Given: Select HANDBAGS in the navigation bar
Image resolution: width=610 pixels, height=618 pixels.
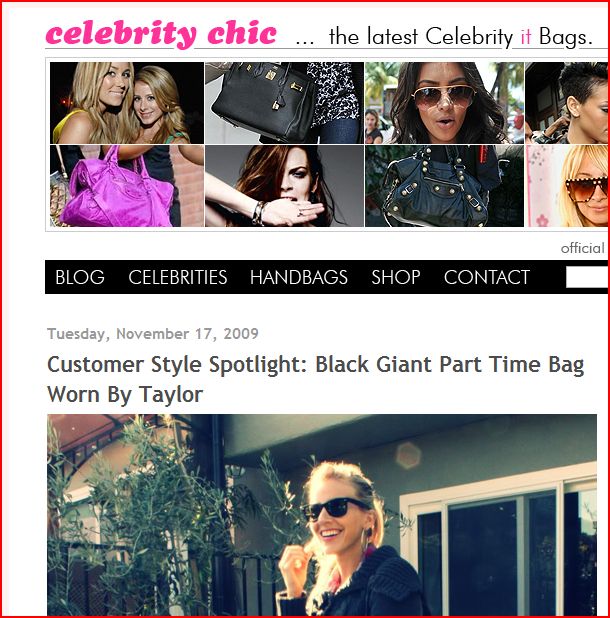Looking at the screenshot, I should (299, 277).
